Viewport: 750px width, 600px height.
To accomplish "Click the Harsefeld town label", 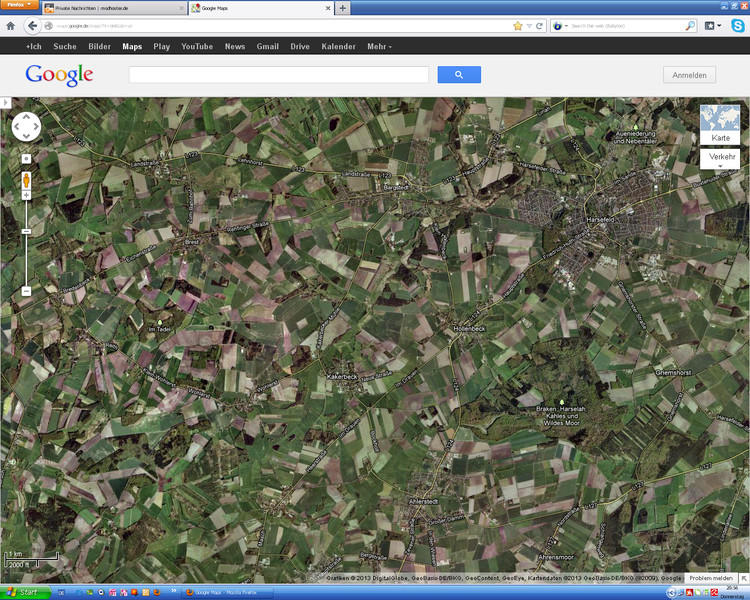I will point(600,220).
